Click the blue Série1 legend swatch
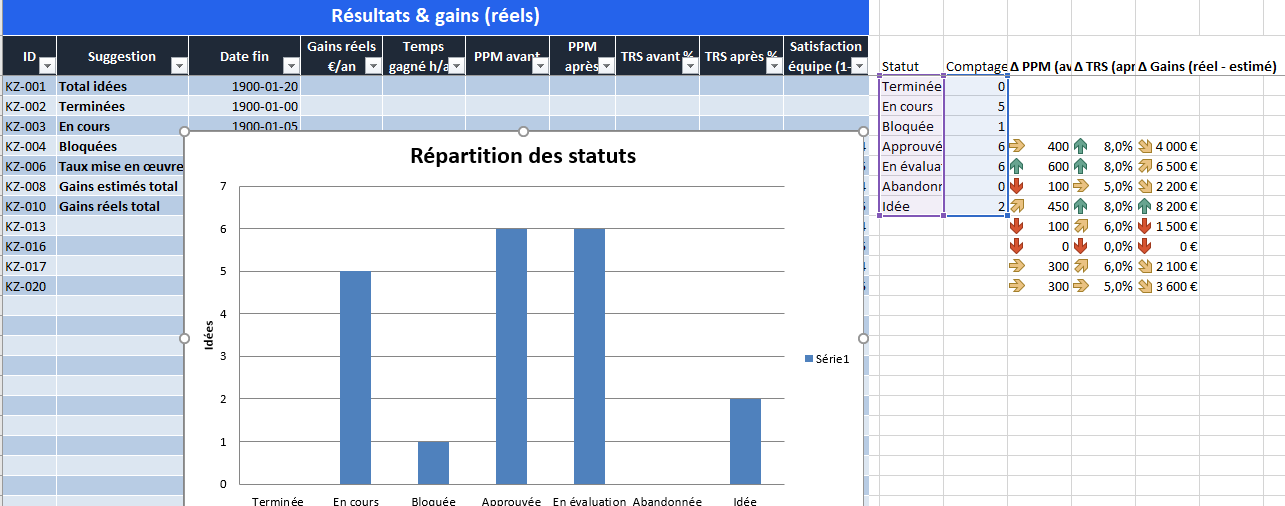The image size is (1285, 506). click(x=808, y=359)
